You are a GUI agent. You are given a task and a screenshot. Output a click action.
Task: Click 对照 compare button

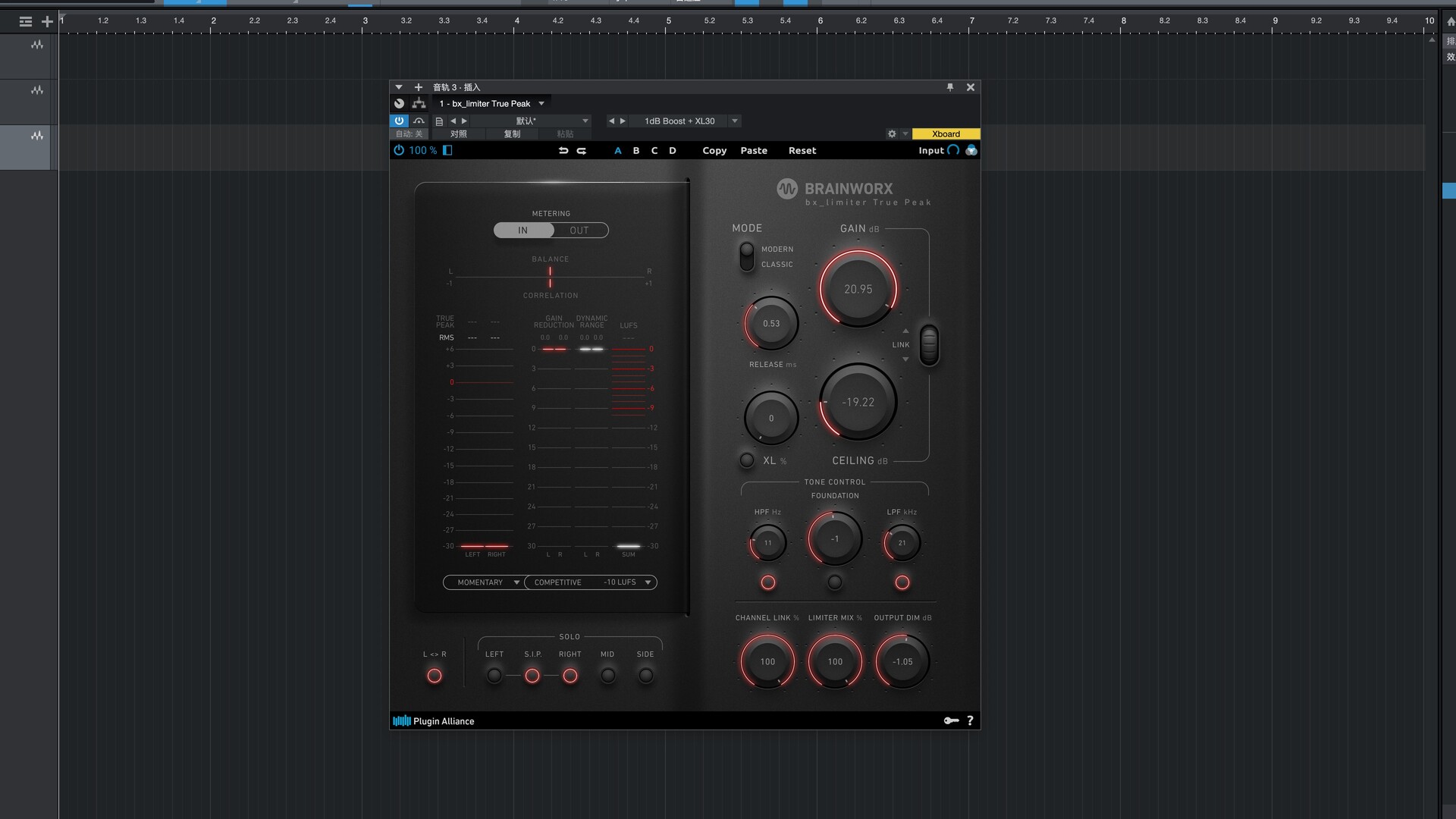coord(459,134)
